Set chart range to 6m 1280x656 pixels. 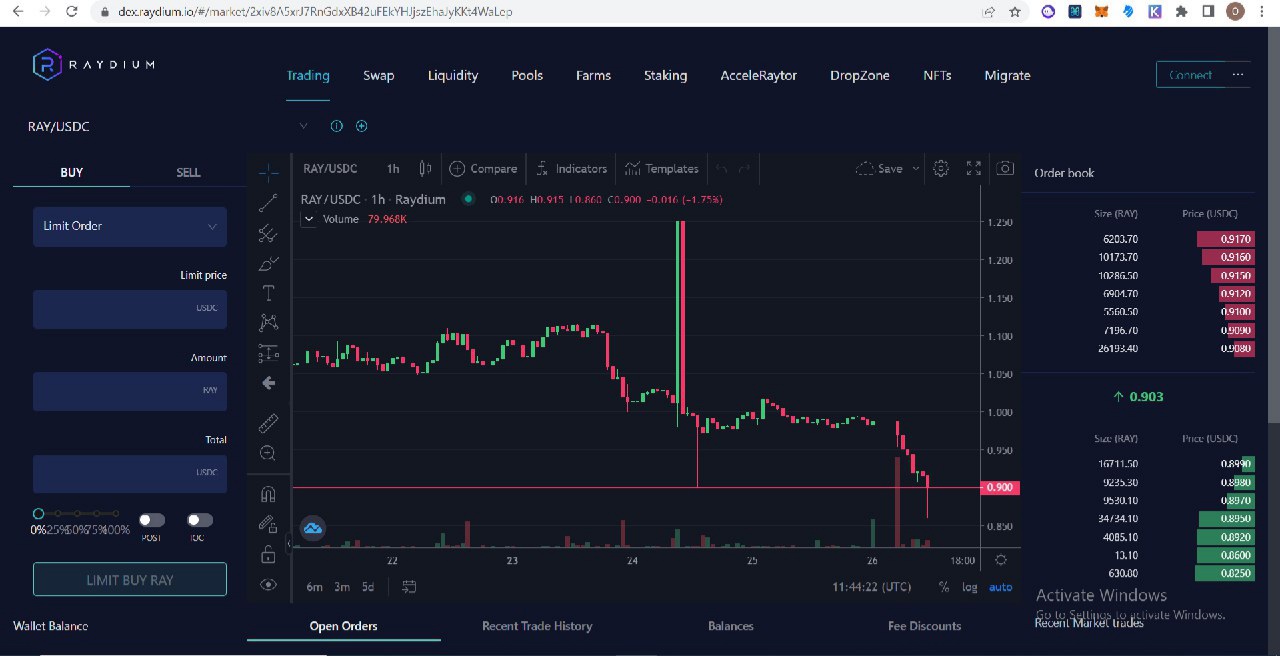tap(314, 587)
